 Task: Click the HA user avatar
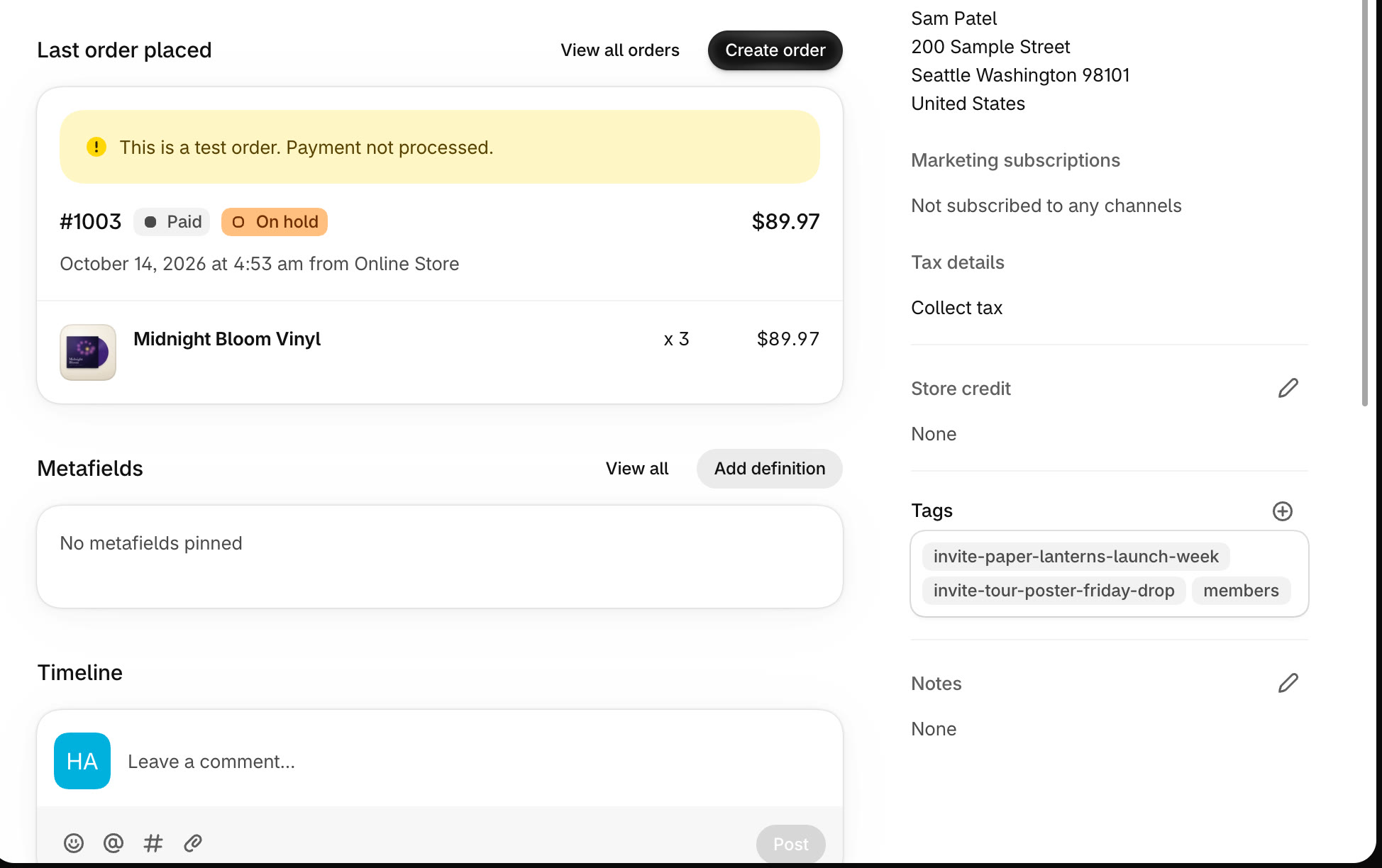click(82, 761)
